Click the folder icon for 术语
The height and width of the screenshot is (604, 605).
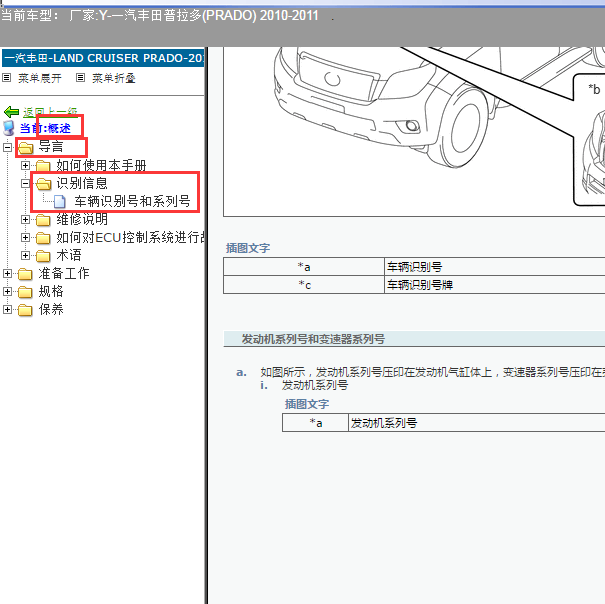(x=43, y=255)
